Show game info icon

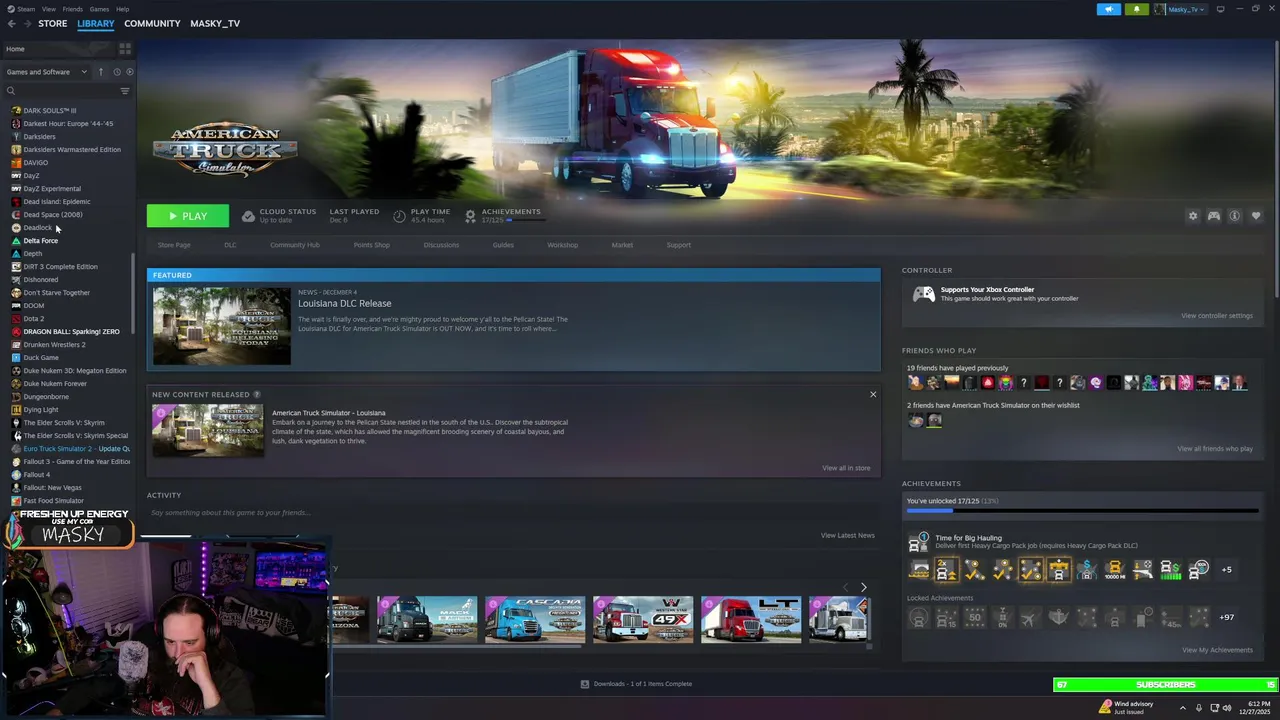1235,216
